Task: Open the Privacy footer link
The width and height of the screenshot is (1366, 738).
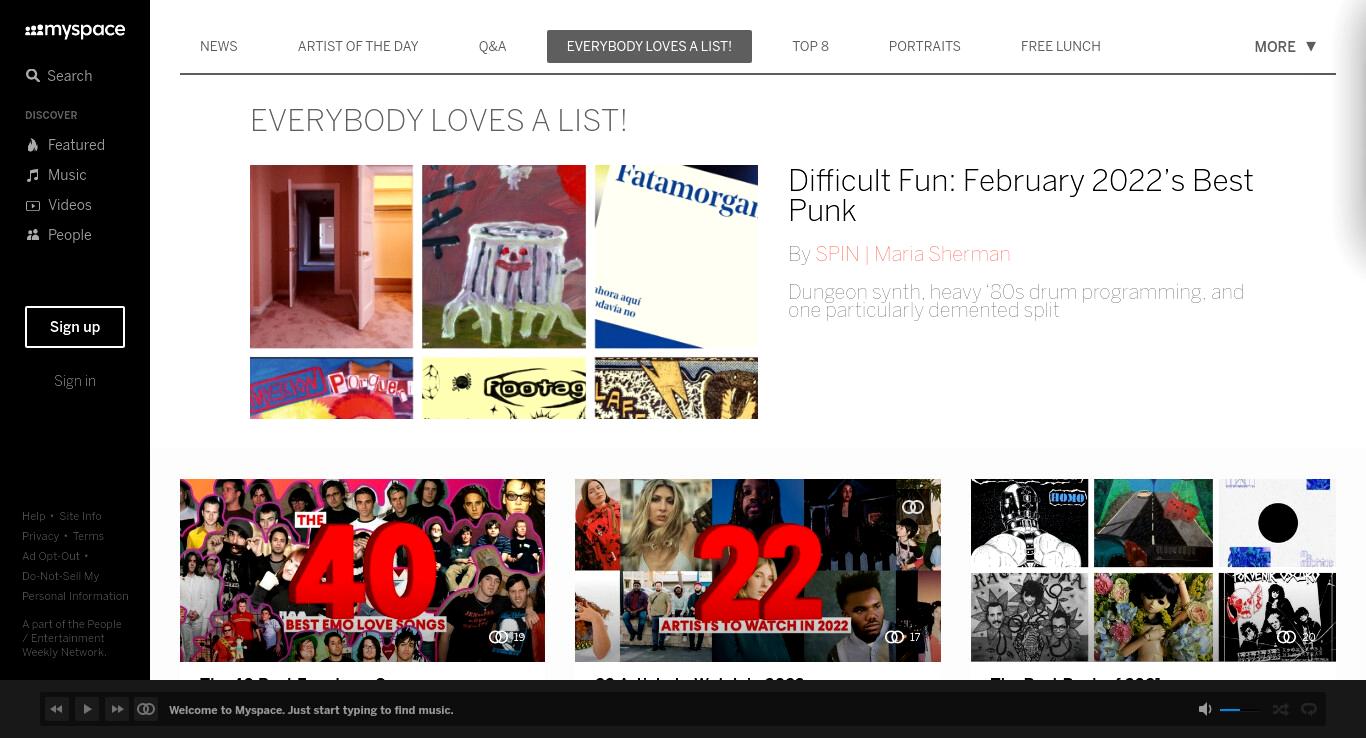Action: tap(41, 536)
